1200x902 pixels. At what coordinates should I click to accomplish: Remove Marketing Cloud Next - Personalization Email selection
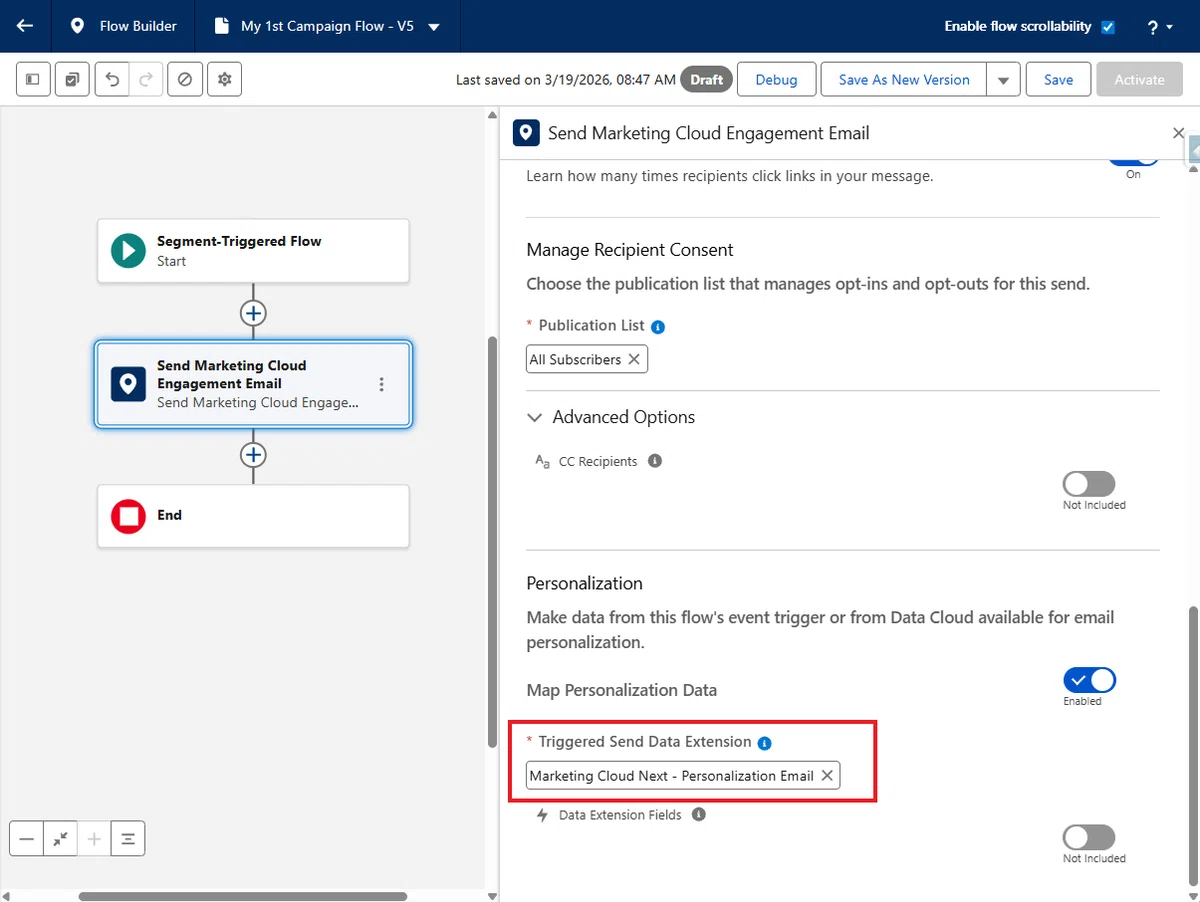(x=827, y=775)
